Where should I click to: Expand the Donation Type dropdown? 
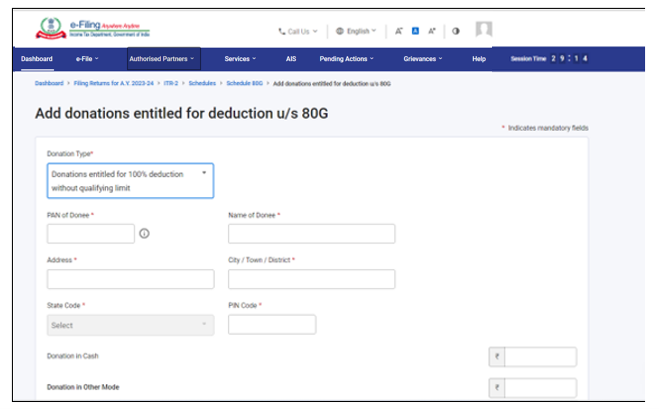click(129, 180)
